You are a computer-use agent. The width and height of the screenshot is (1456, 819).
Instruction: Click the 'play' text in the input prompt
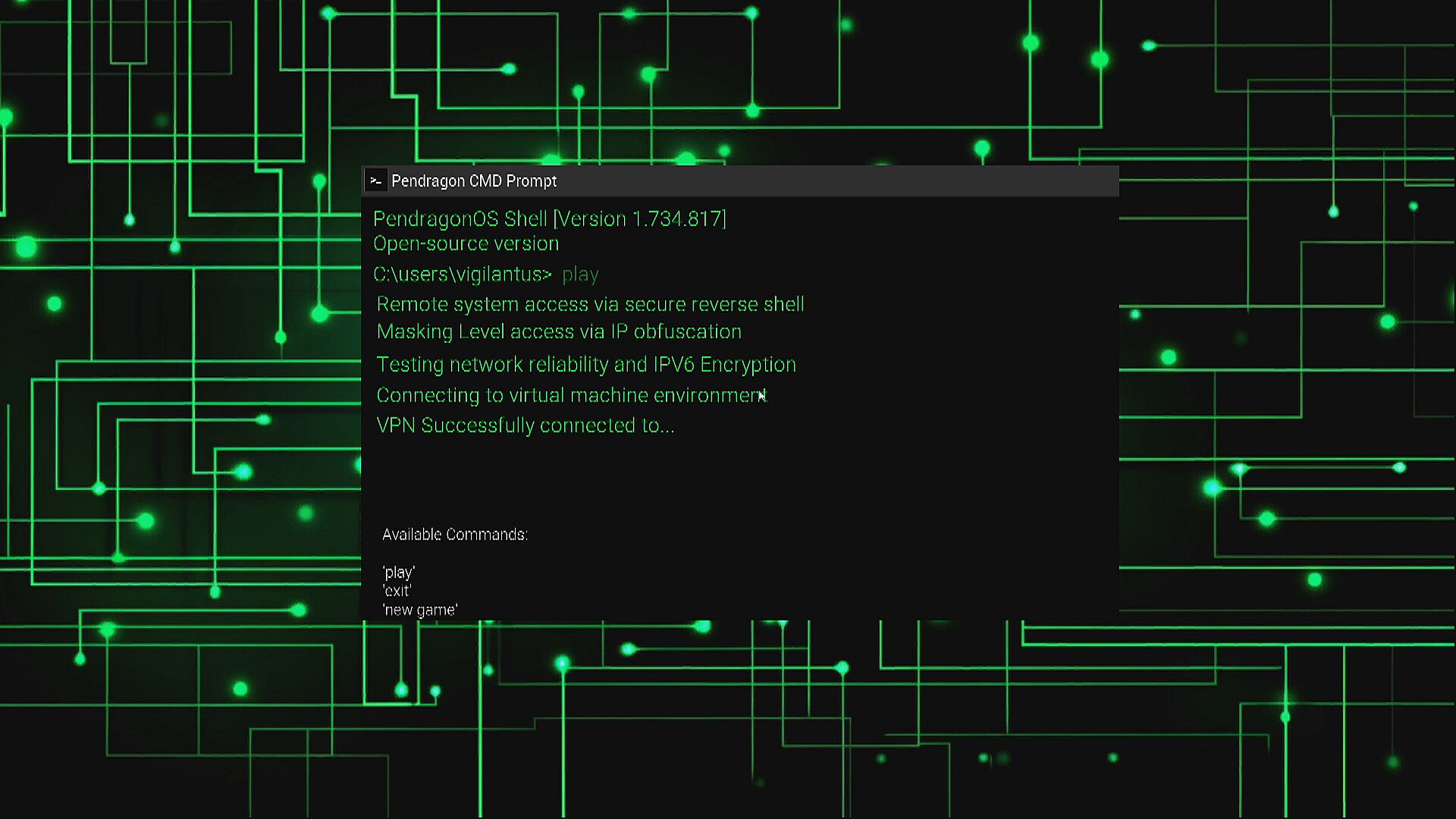click(x=580, y=275)
